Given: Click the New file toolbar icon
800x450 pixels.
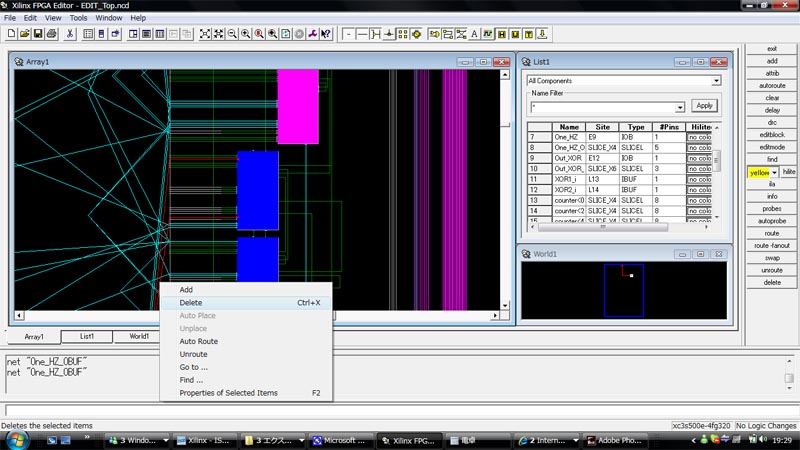Looking at the screenshot, I should click(x=11, y=34).
